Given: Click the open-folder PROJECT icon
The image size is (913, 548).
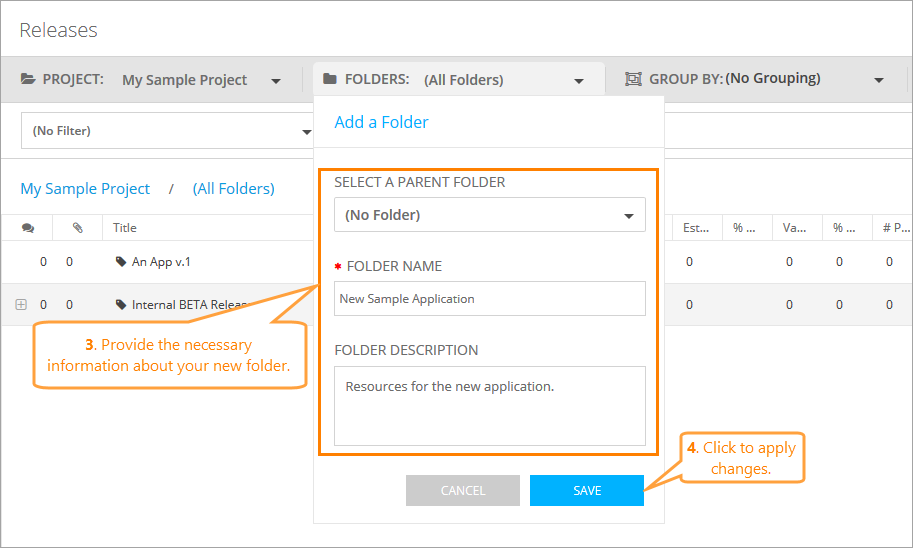Looking at the screenshot, I should (x=28, y=79).
